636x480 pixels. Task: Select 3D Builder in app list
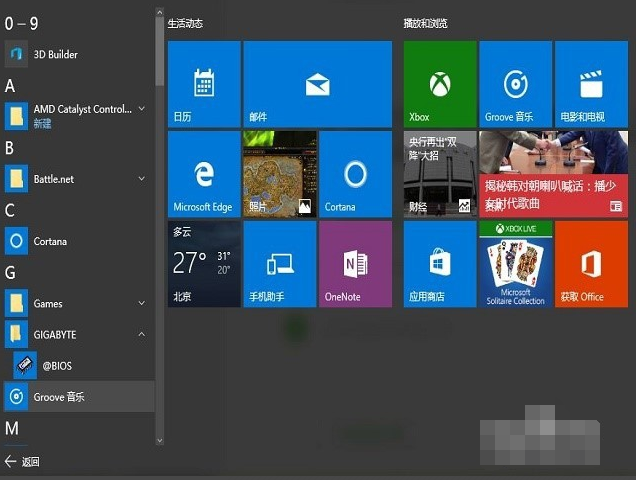click(x=56, y=54)
